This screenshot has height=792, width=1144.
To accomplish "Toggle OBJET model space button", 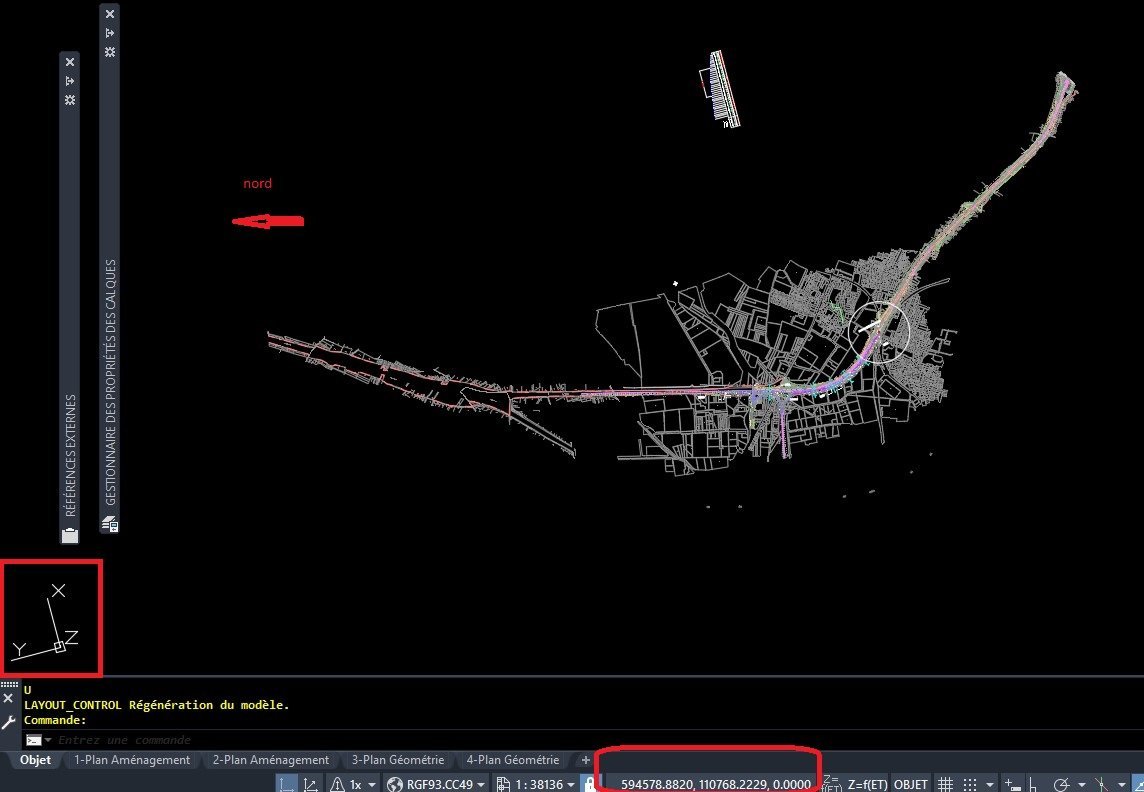I will pyautogui.click(x=911, y=784).
